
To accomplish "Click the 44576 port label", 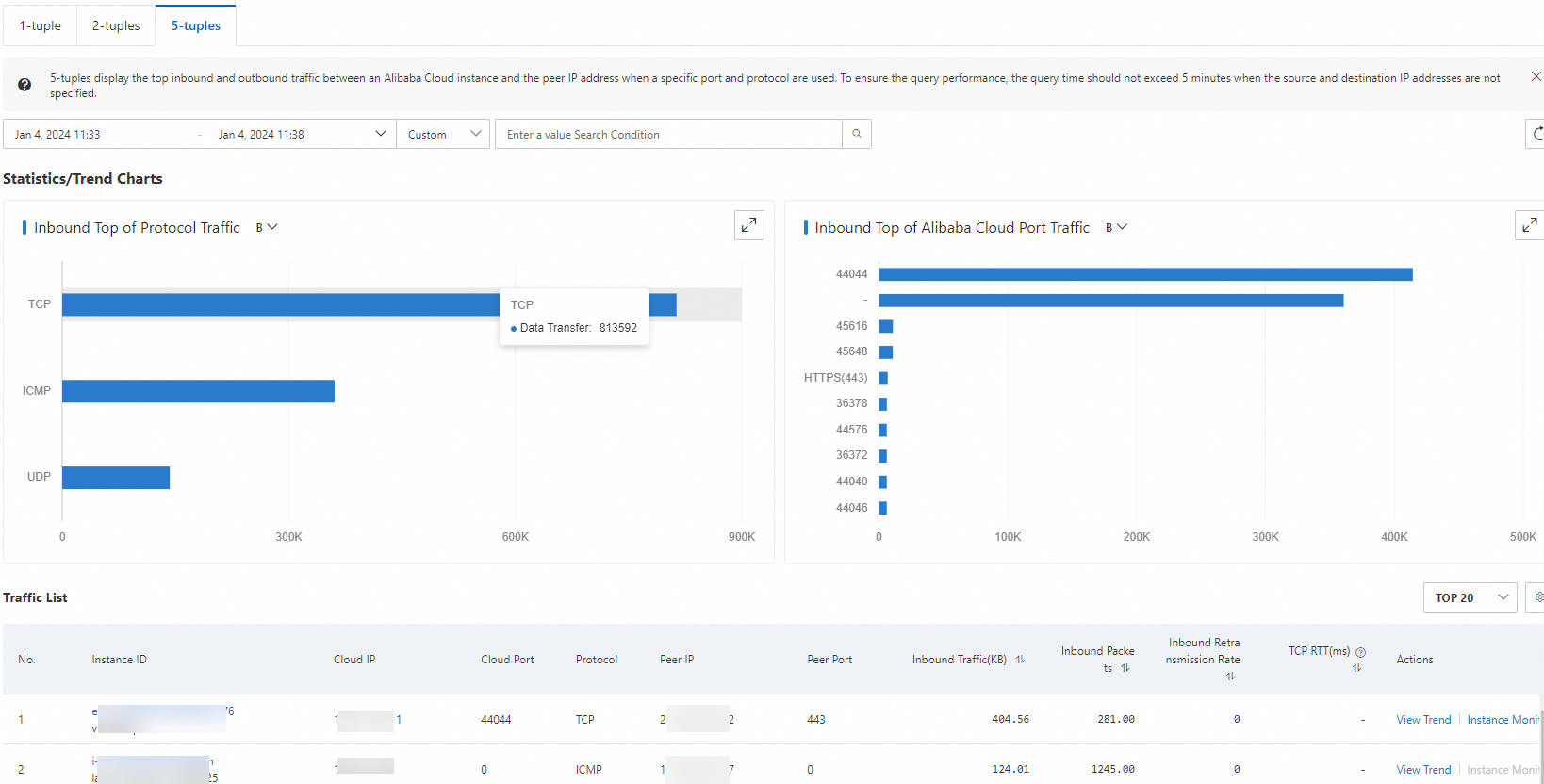I will pos(851,430).
